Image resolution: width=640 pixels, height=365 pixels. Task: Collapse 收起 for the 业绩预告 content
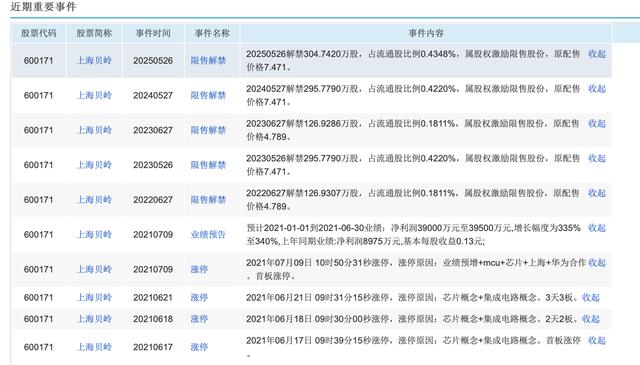[597, 228]
